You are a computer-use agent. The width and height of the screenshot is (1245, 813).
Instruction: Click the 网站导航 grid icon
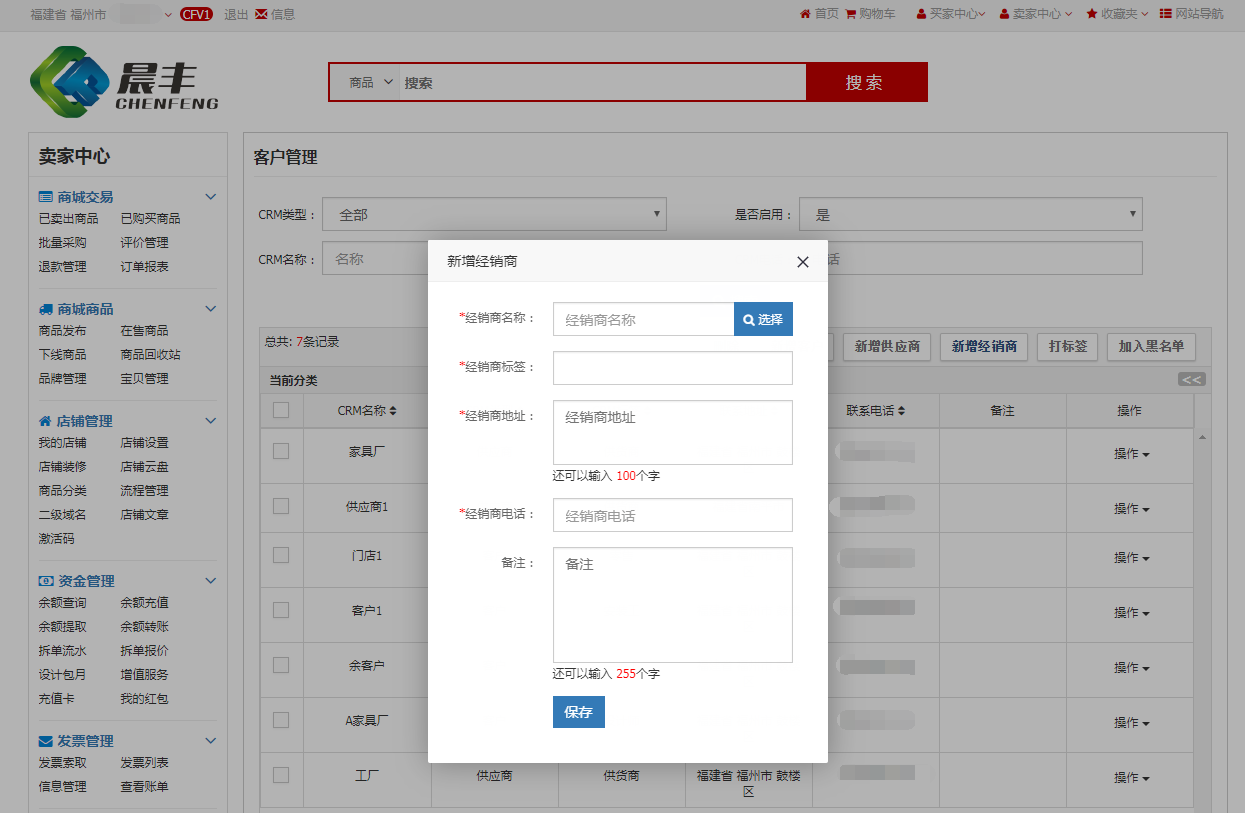pyautogui.click(x=1166, y=14)
